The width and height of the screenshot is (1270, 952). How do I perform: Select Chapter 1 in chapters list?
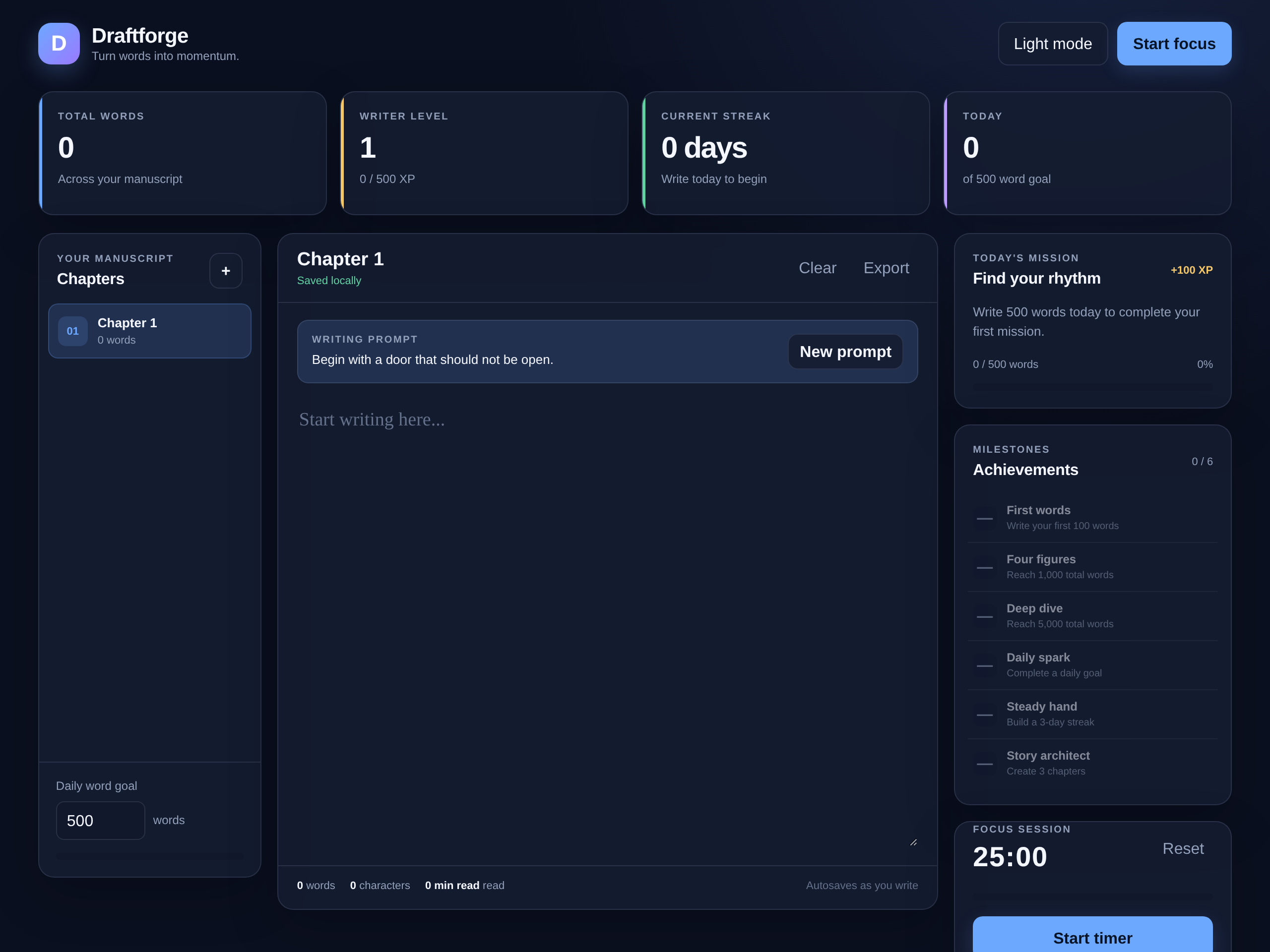150,331
